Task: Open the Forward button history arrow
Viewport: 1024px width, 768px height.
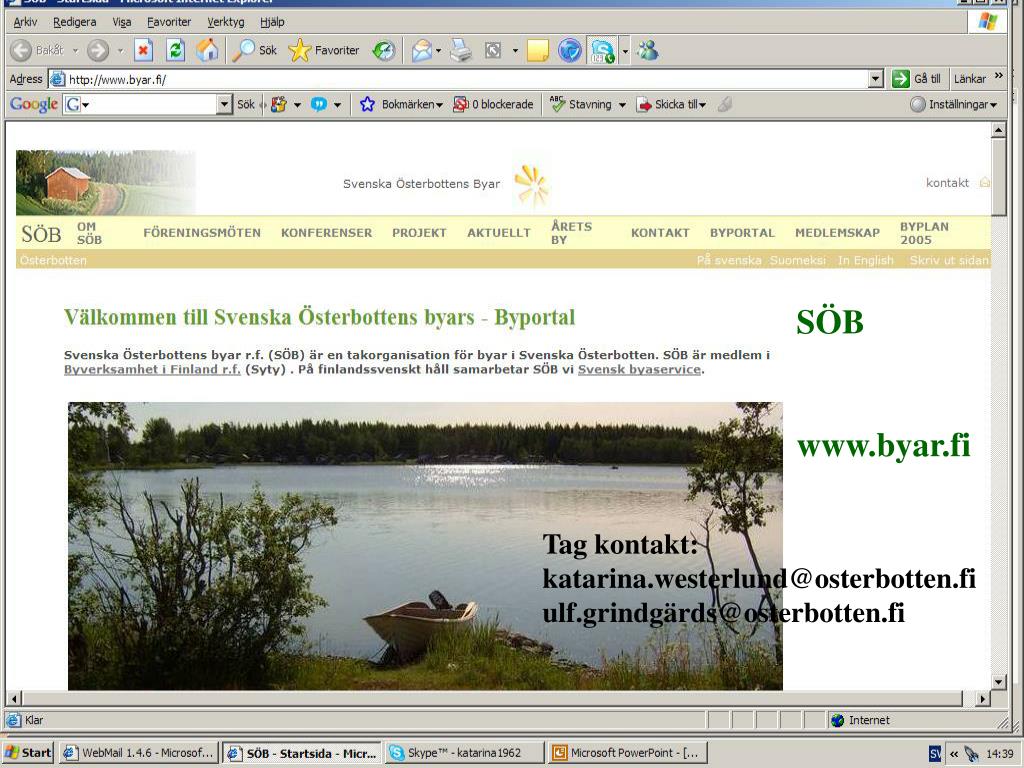Action: pos(120,50)
